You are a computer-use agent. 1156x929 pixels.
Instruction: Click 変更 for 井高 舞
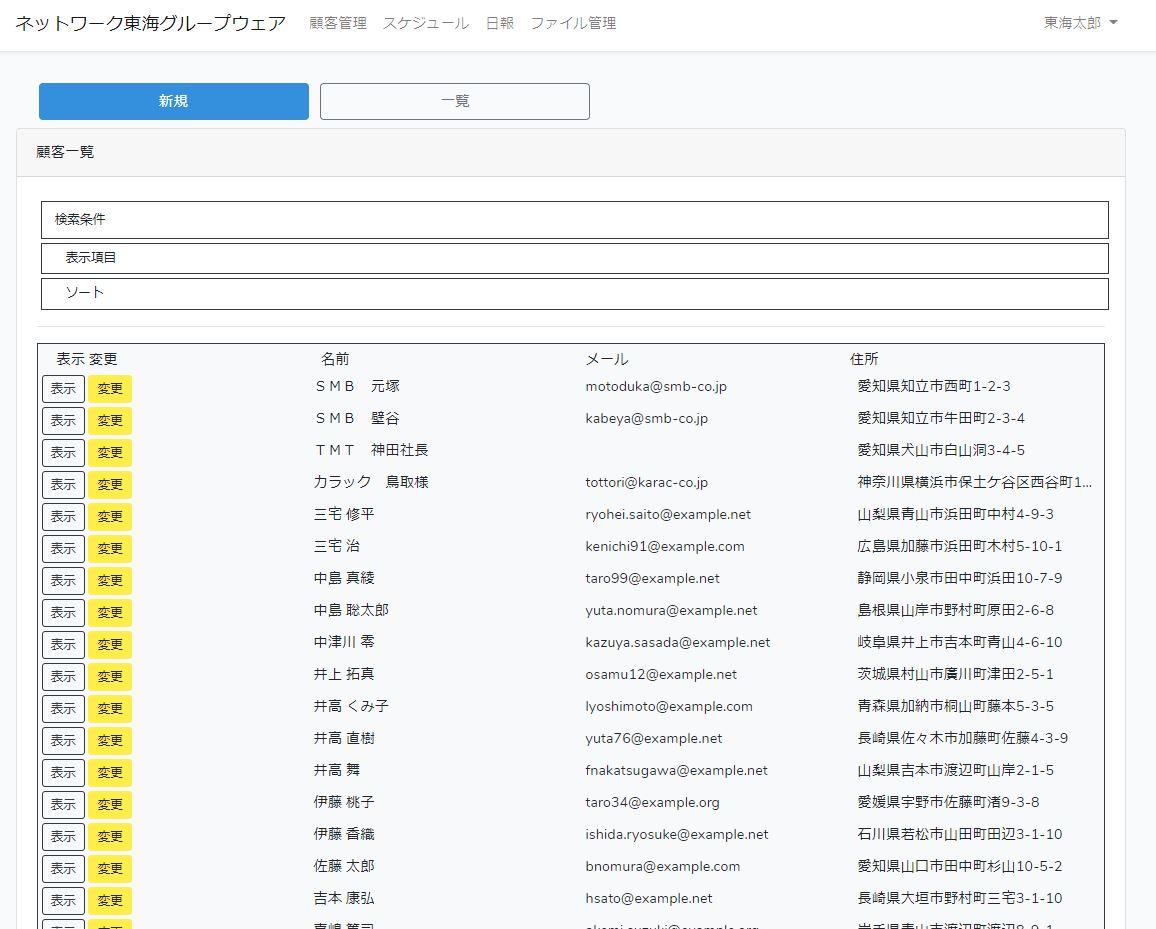[x=110, y=773]
